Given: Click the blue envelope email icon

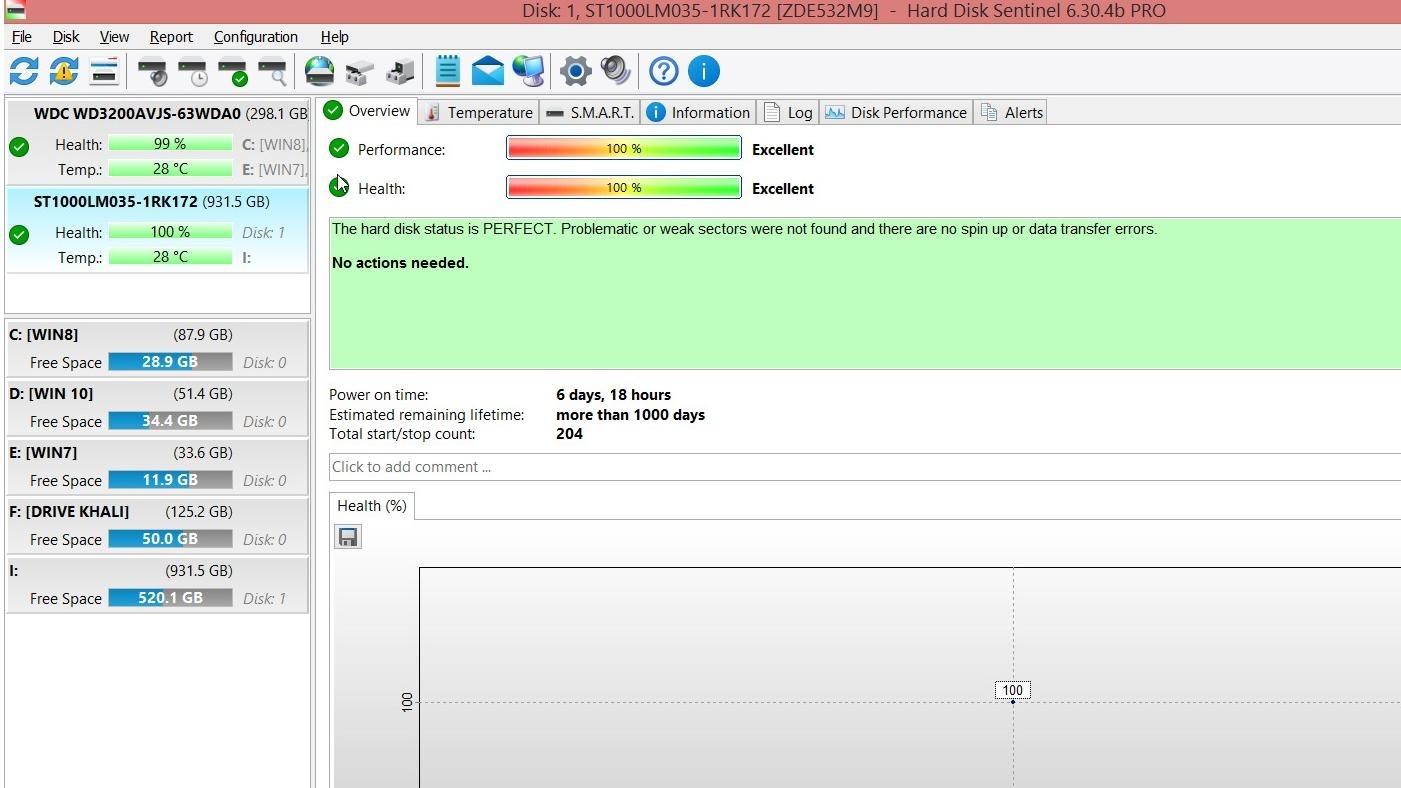Looking at the screenshot, I should pos(488,71).
